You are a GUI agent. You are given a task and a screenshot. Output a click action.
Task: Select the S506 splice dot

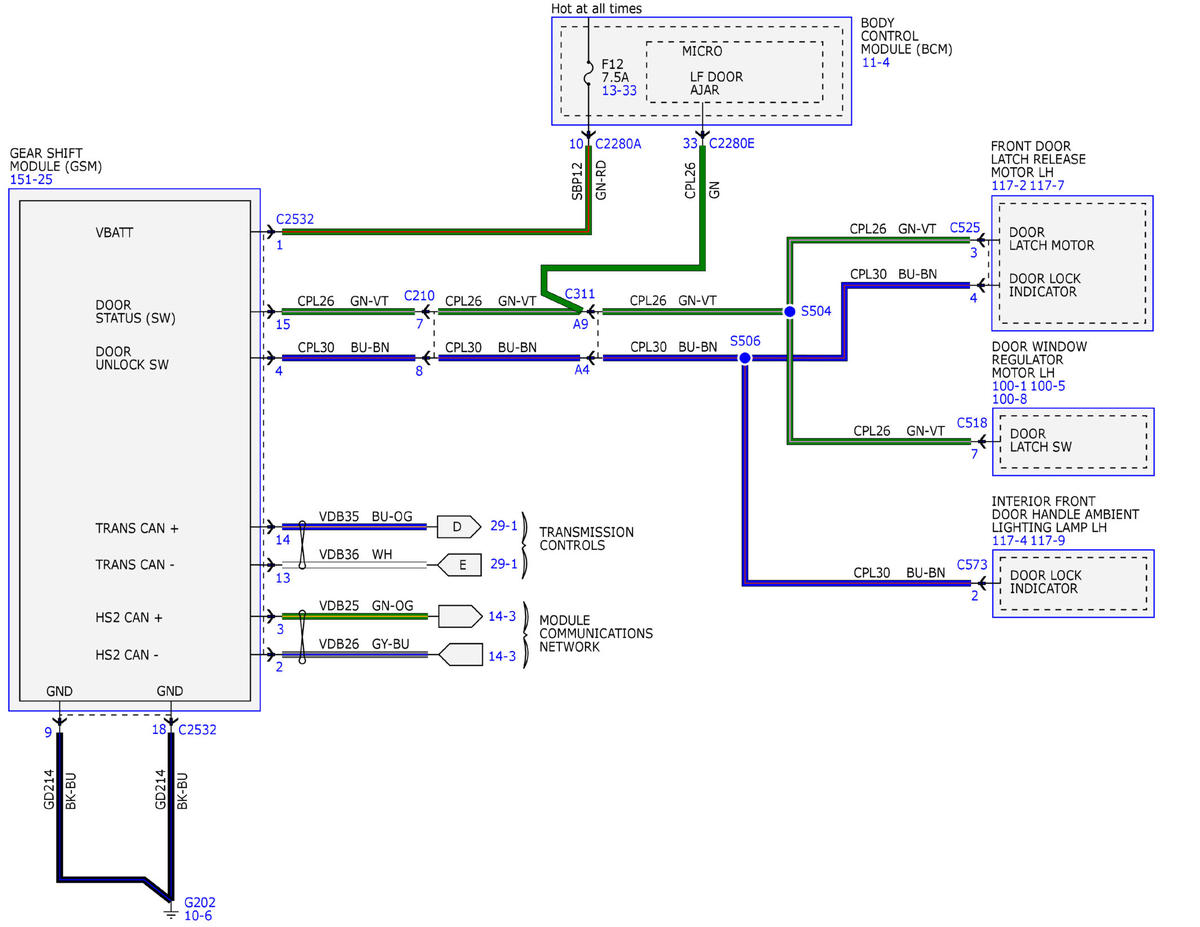click(x=744, y=357)
